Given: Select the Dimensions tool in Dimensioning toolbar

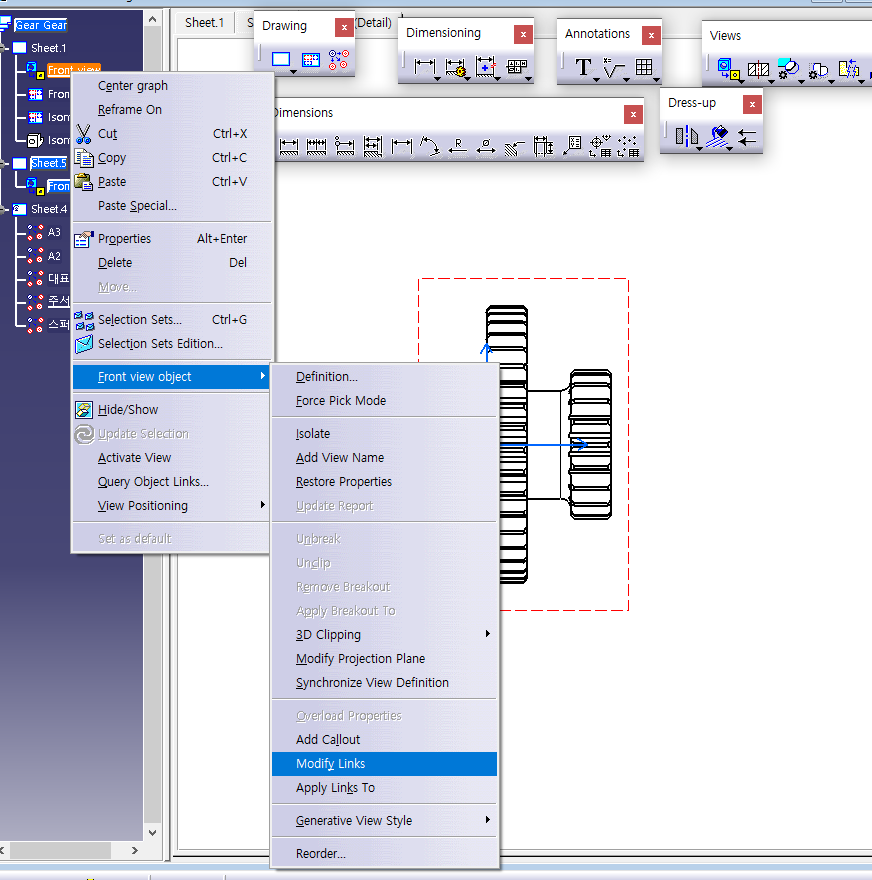Looking at the screenshot, I should [424, 67].
